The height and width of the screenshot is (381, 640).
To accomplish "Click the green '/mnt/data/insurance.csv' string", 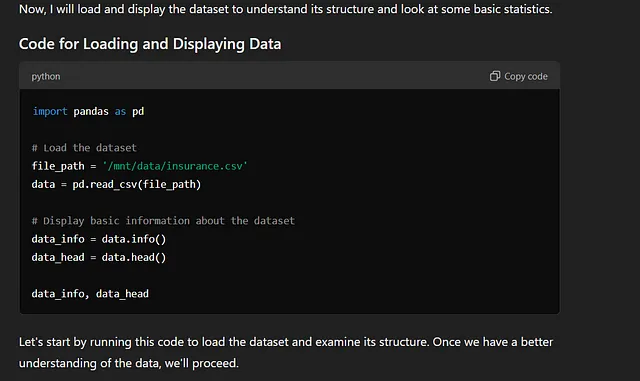I will pyautogui.click(x=175, y=166).
